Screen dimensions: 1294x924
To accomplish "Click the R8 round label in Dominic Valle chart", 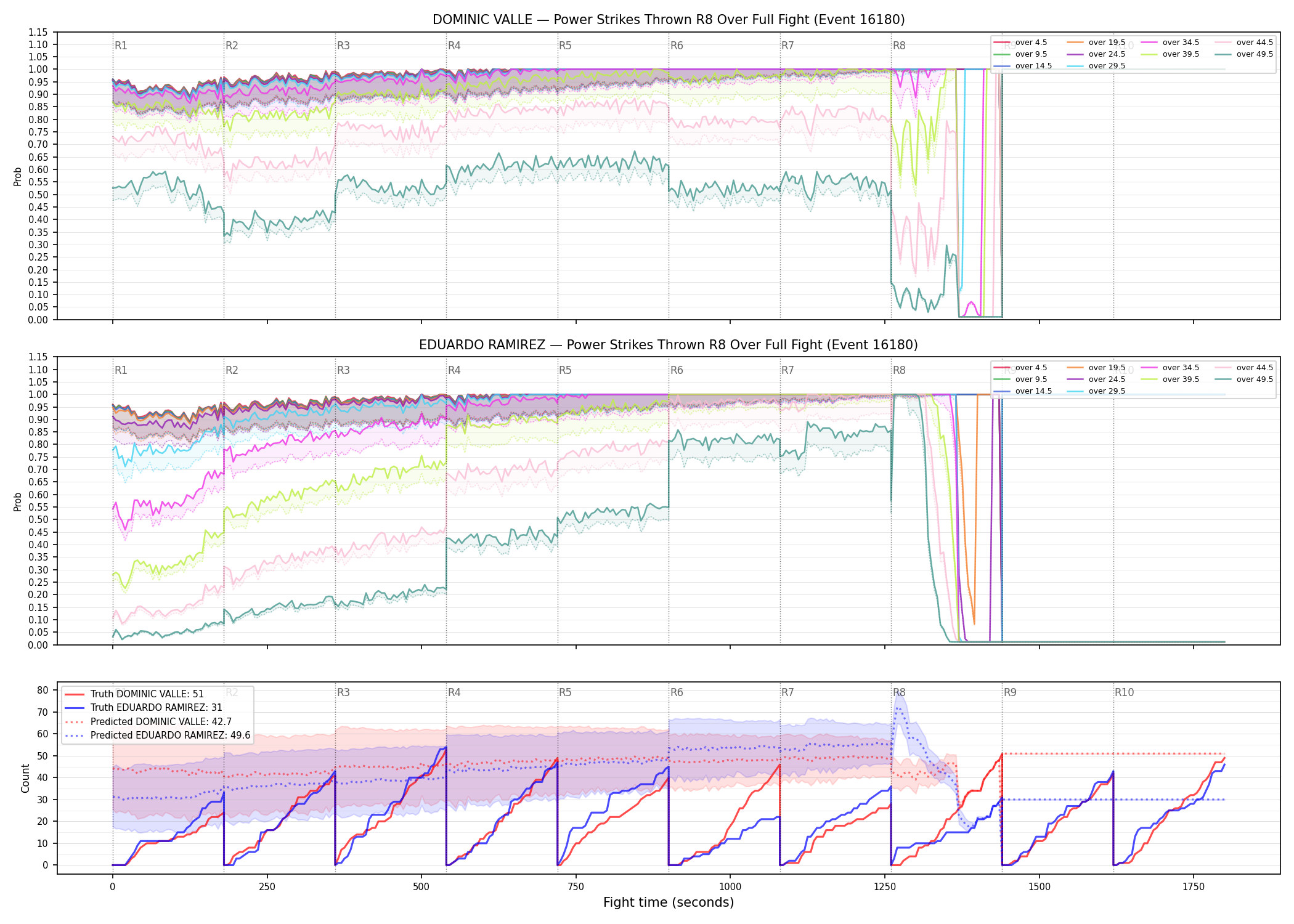I will (899, 46).
